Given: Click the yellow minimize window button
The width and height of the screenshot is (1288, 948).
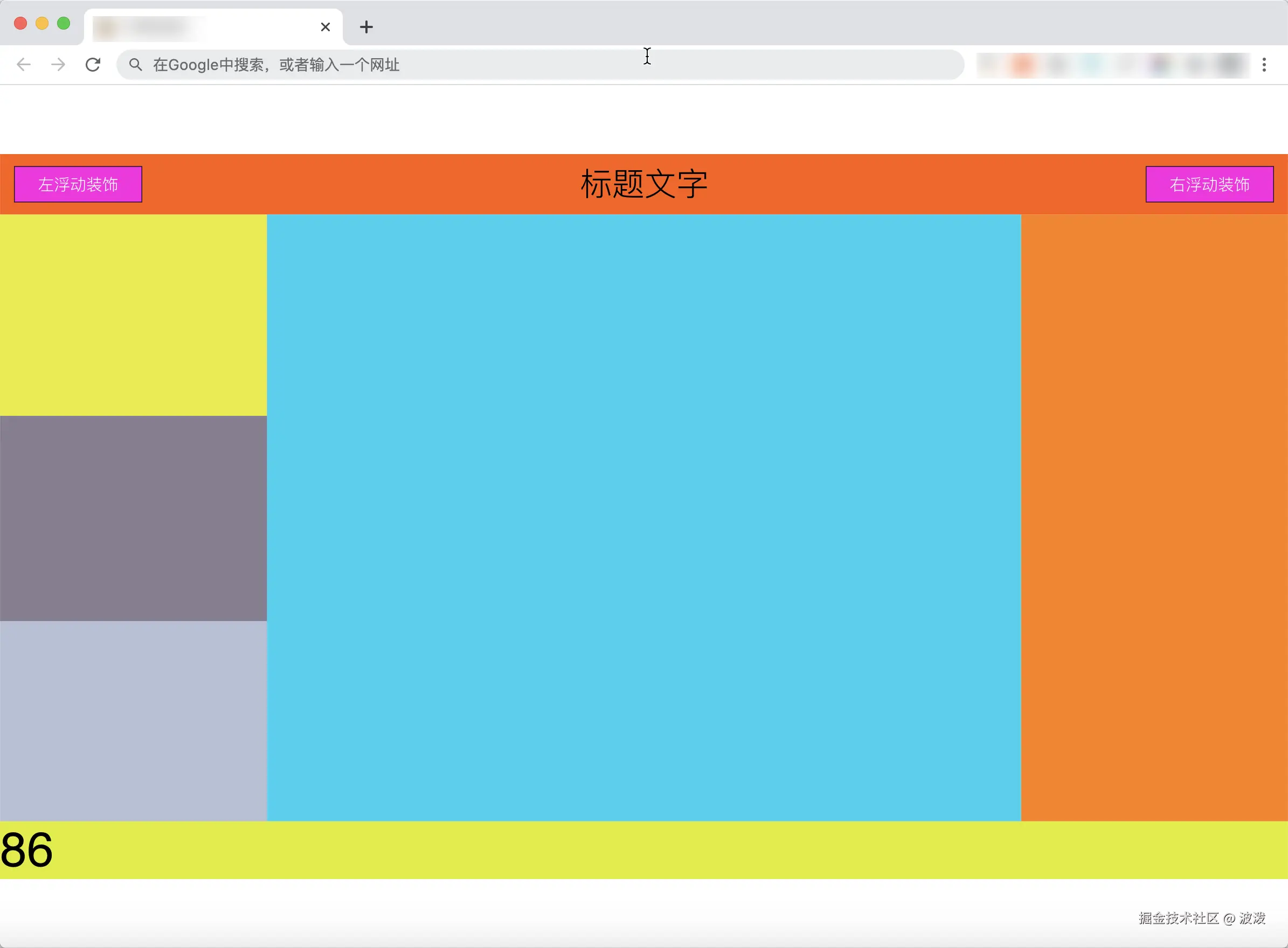Looking at the screenshot, I should pos(42,23).
